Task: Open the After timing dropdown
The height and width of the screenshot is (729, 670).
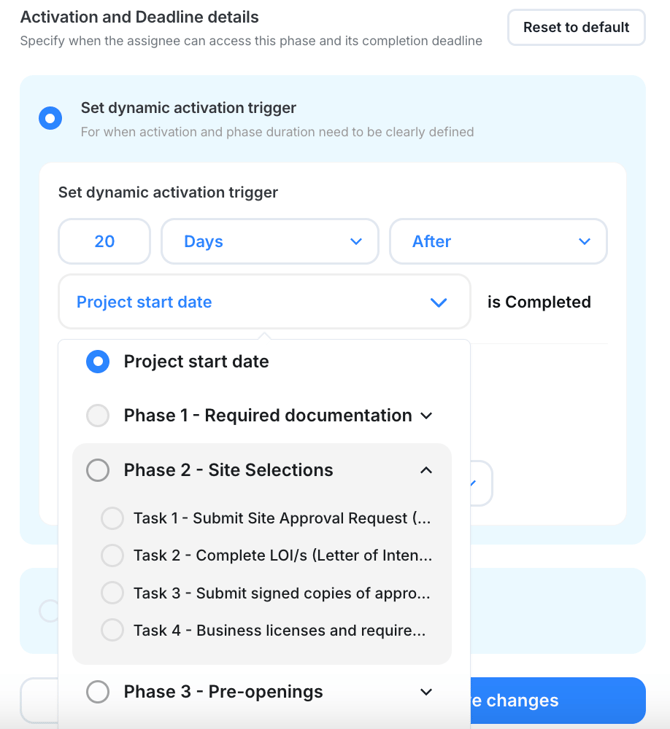Action: click(497, 242)
